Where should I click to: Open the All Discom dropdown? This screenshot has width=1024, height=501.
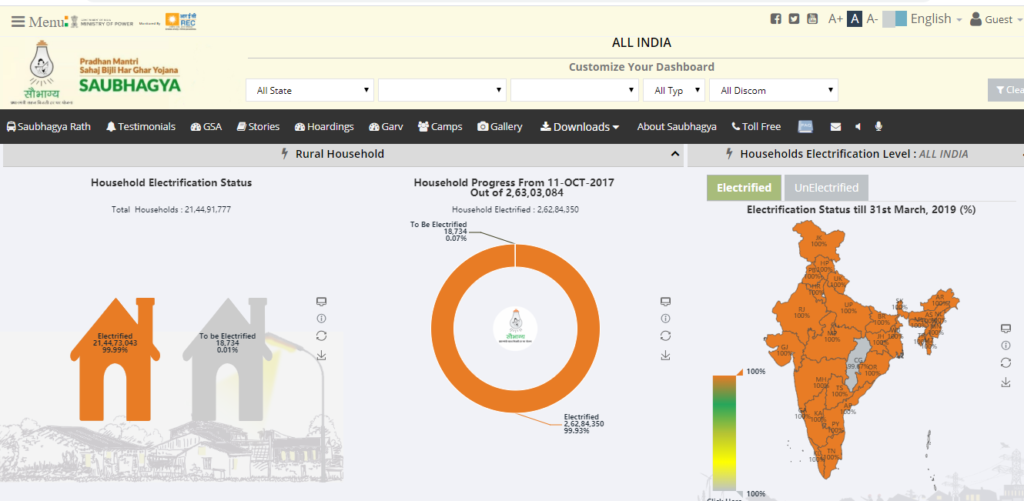(773, 90)
